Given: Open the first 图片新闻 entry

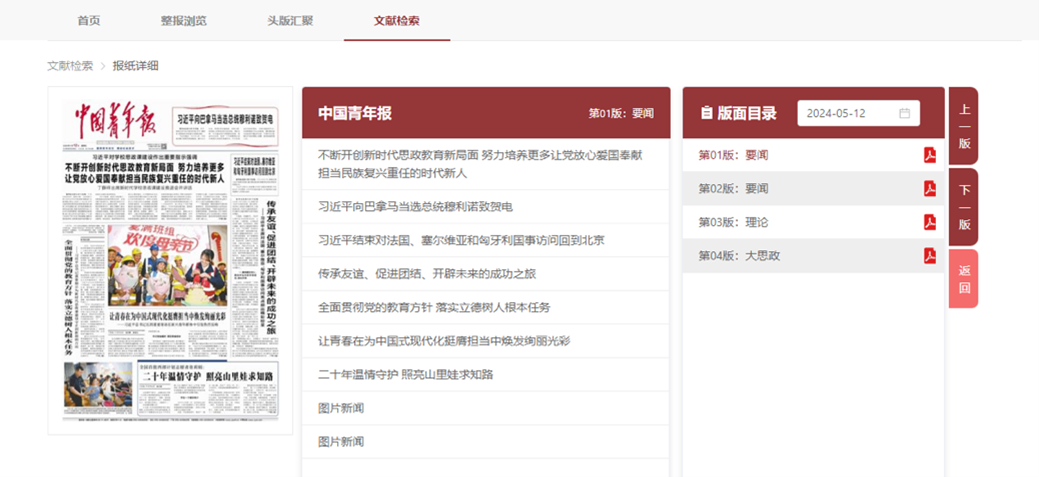Looking at the screenshot, I should 486,408.
